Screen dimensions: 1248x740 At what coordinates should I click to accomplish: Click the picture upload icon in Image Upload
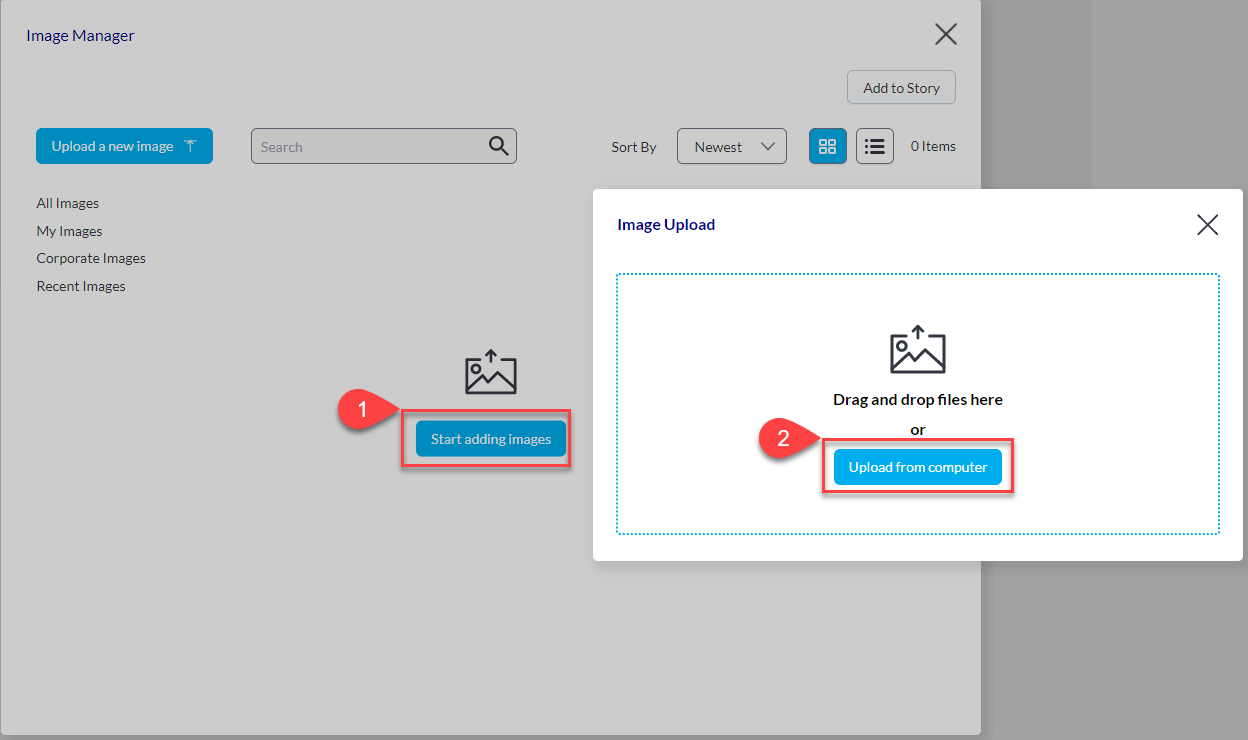pos(917,350)
